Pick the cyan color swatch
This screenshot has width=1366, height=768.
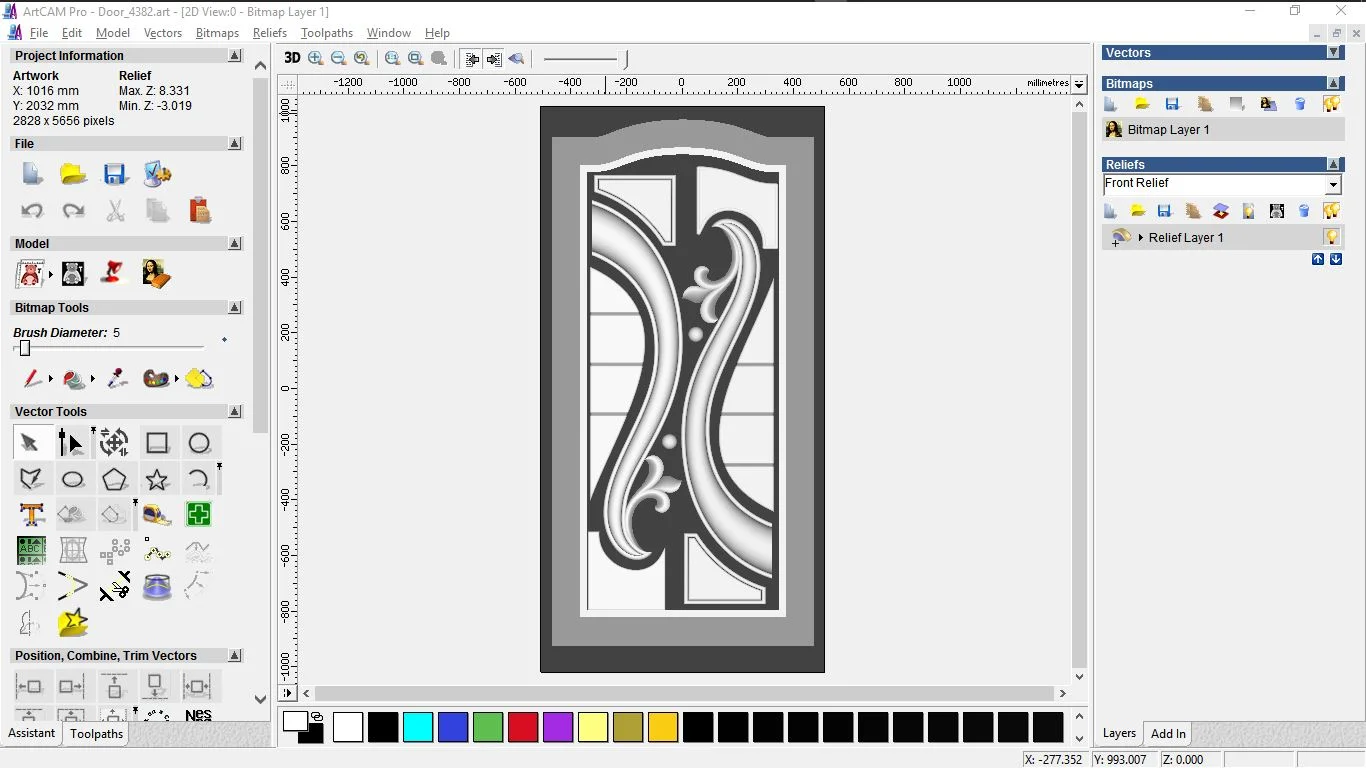(x=418, y=727)
